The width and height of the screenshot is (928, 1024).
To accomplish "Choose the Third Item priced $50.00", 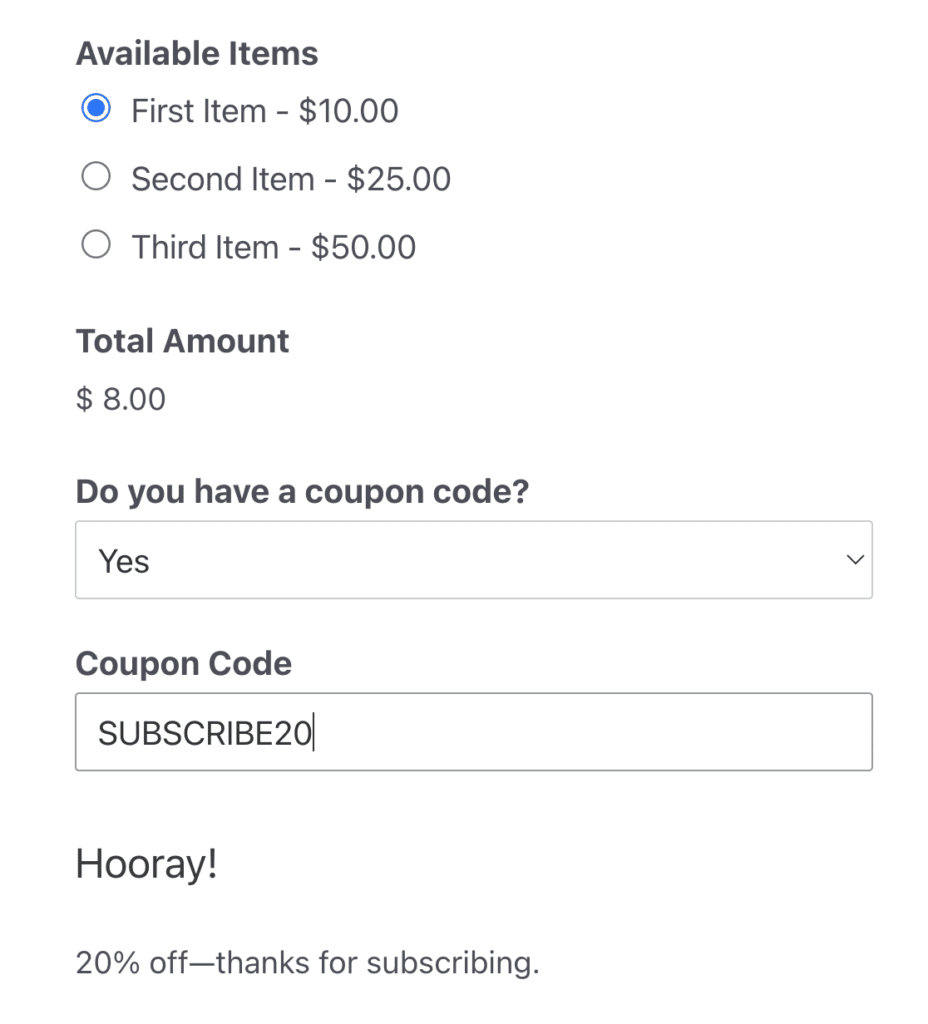I will (x=95, y=244).
